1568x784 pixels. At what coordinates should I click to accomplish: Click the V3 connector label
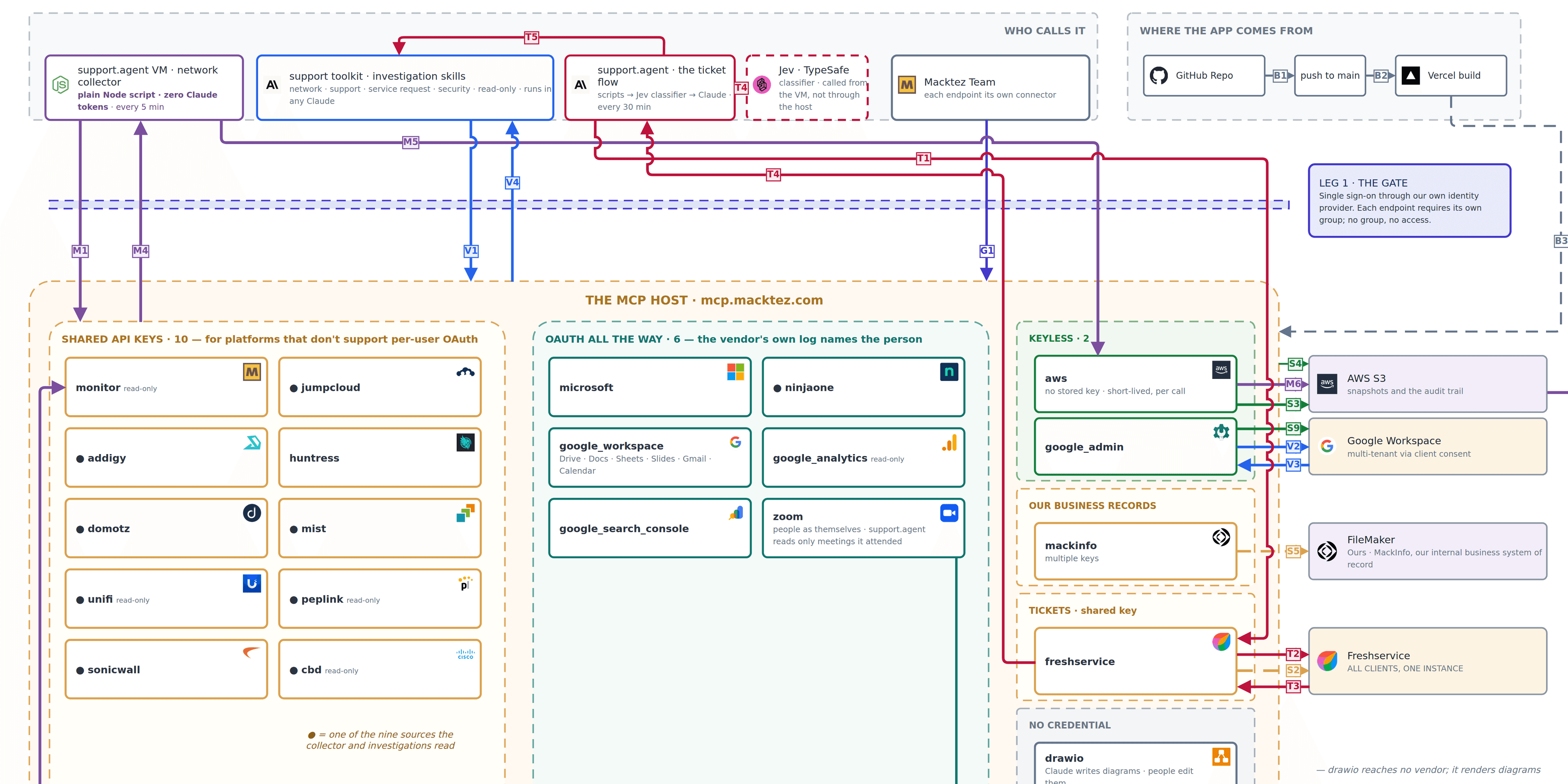(x=1294, y=464)
